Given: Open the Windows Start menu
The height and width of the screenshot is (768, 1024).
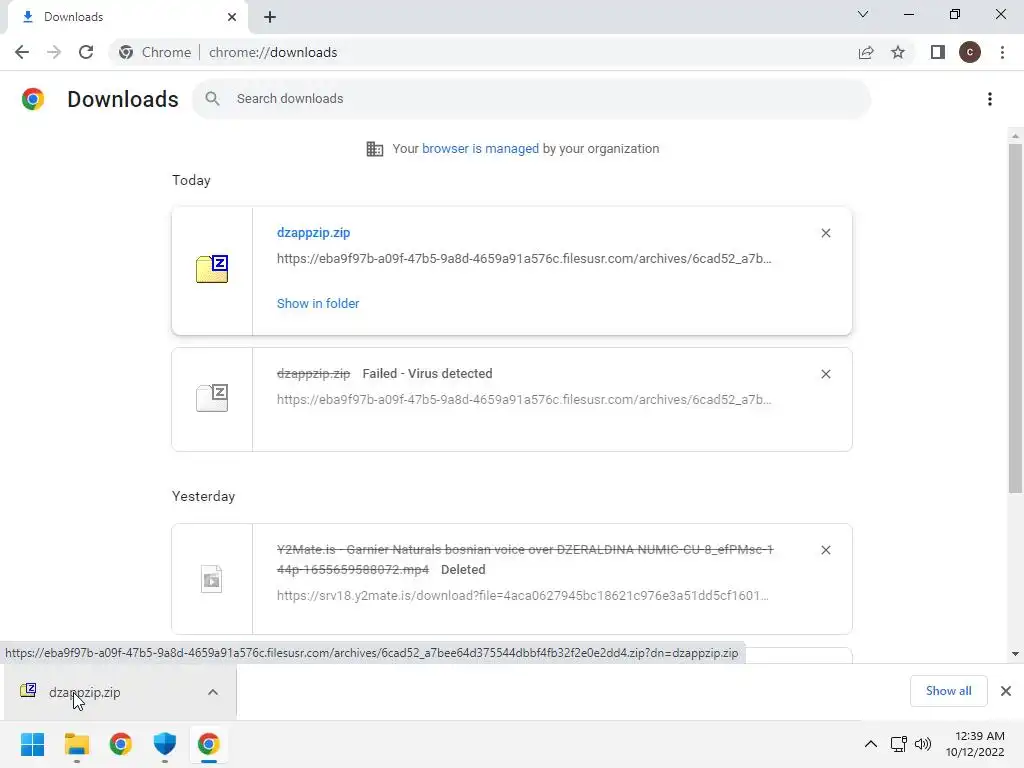Looking at the screenshot, I should tap(33, 744).
